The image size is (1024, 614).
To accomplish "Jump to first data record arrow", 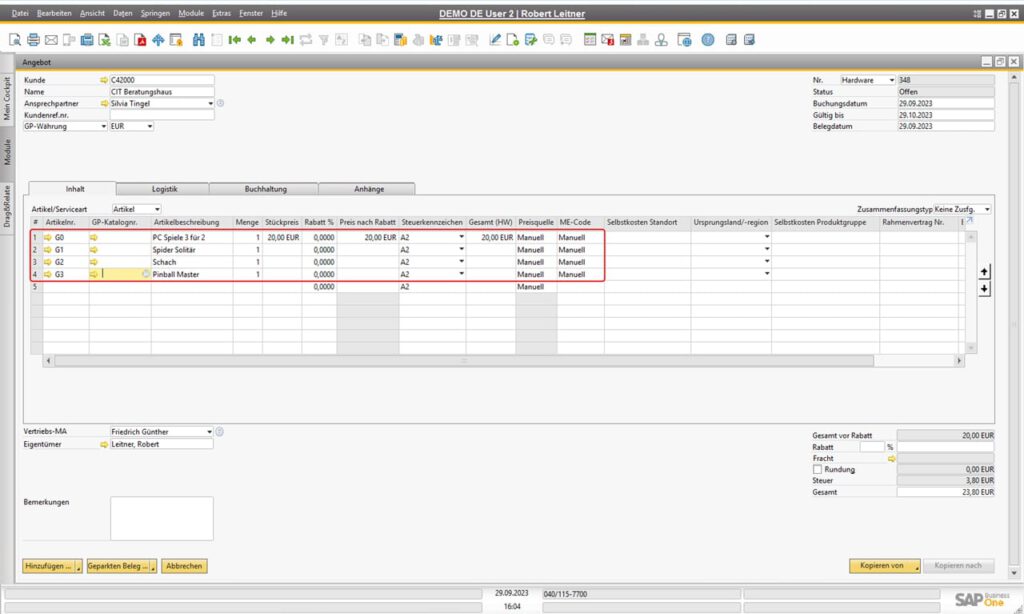I will click(x=234, y=40).
